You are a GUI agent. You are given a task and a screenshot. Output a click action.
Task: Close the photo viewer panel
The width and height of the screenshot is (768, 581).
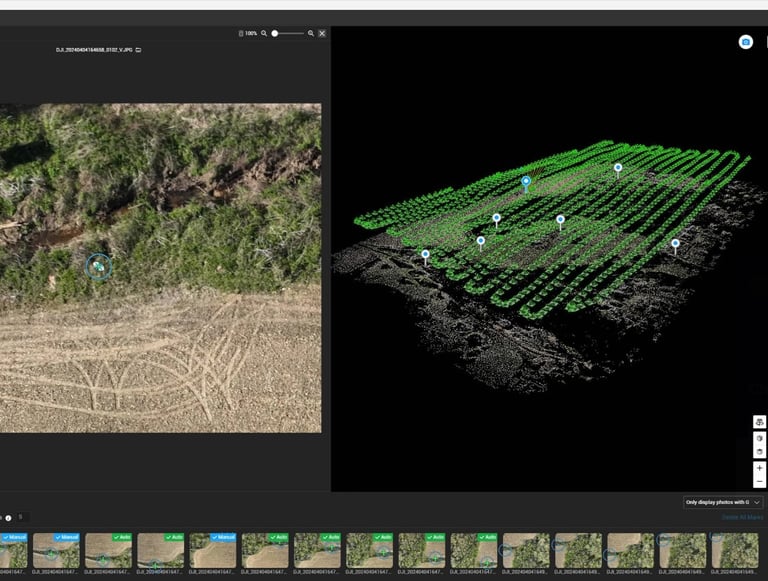[x=322, y=33]
